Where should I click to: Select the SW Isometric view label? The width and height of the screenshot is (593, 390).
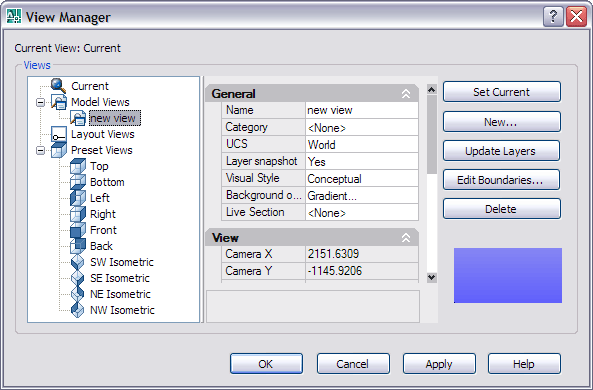[x=122, y=262]
